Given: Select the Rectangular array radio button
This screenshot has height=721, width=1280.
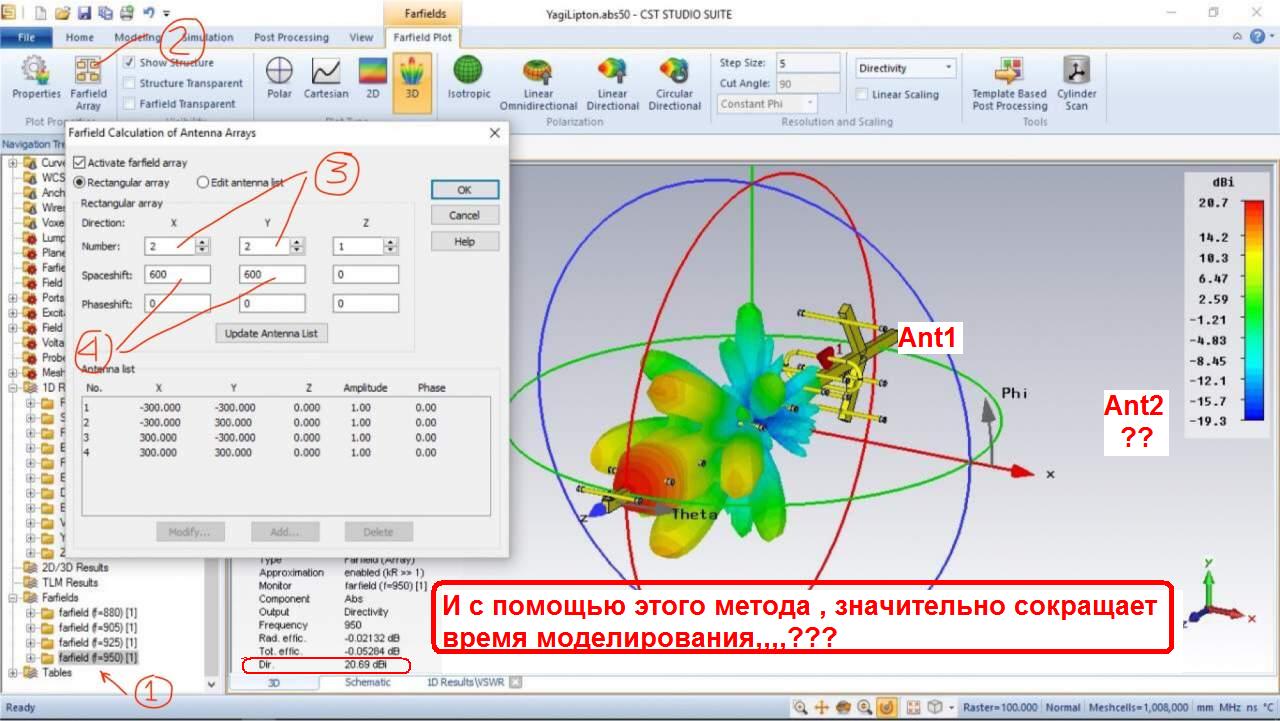Looking at the screenshot, I should click(80, 183).
